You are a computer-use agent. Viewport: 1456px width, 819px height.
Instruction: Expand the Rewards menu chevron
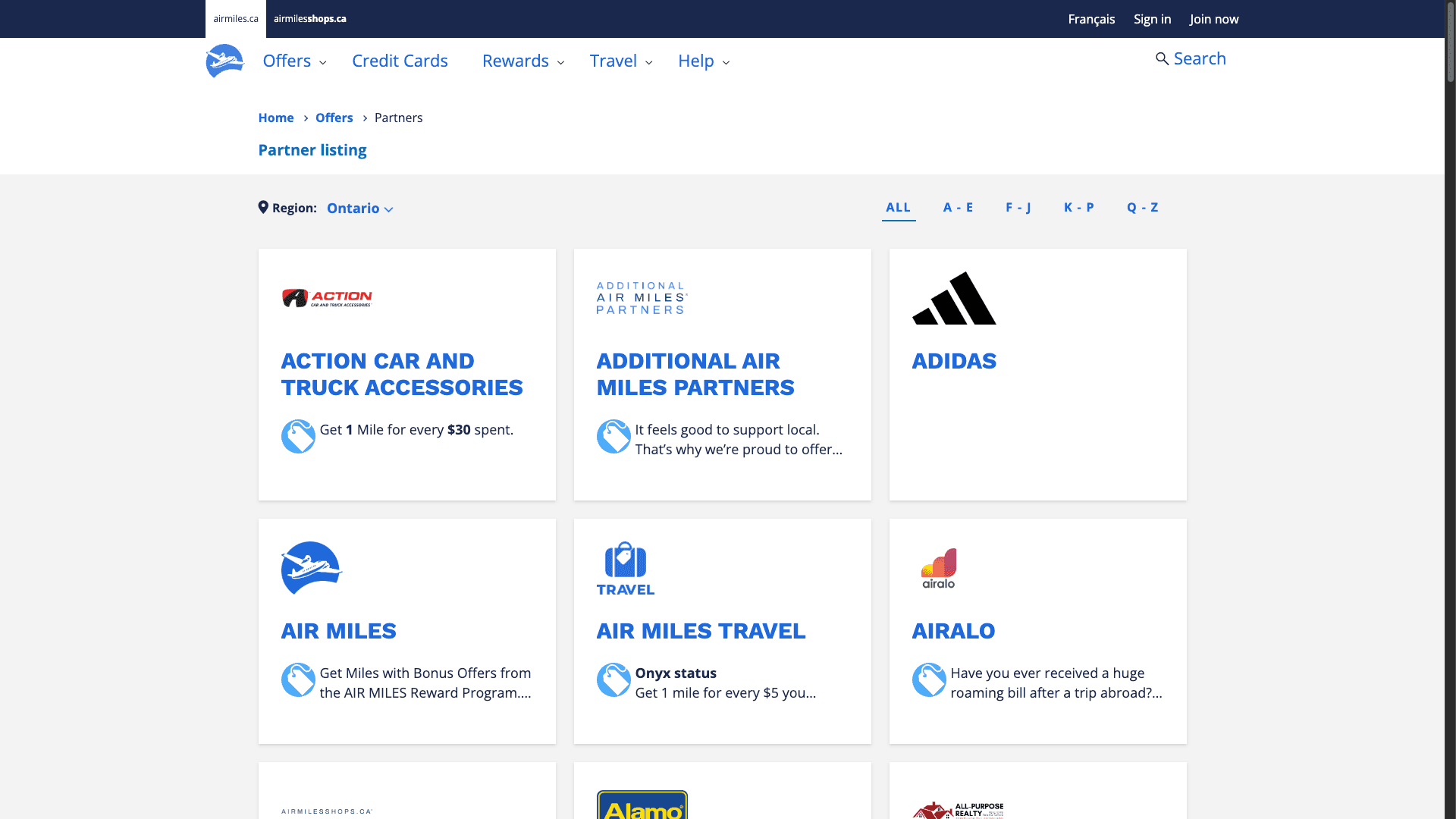tap(561, 63)
